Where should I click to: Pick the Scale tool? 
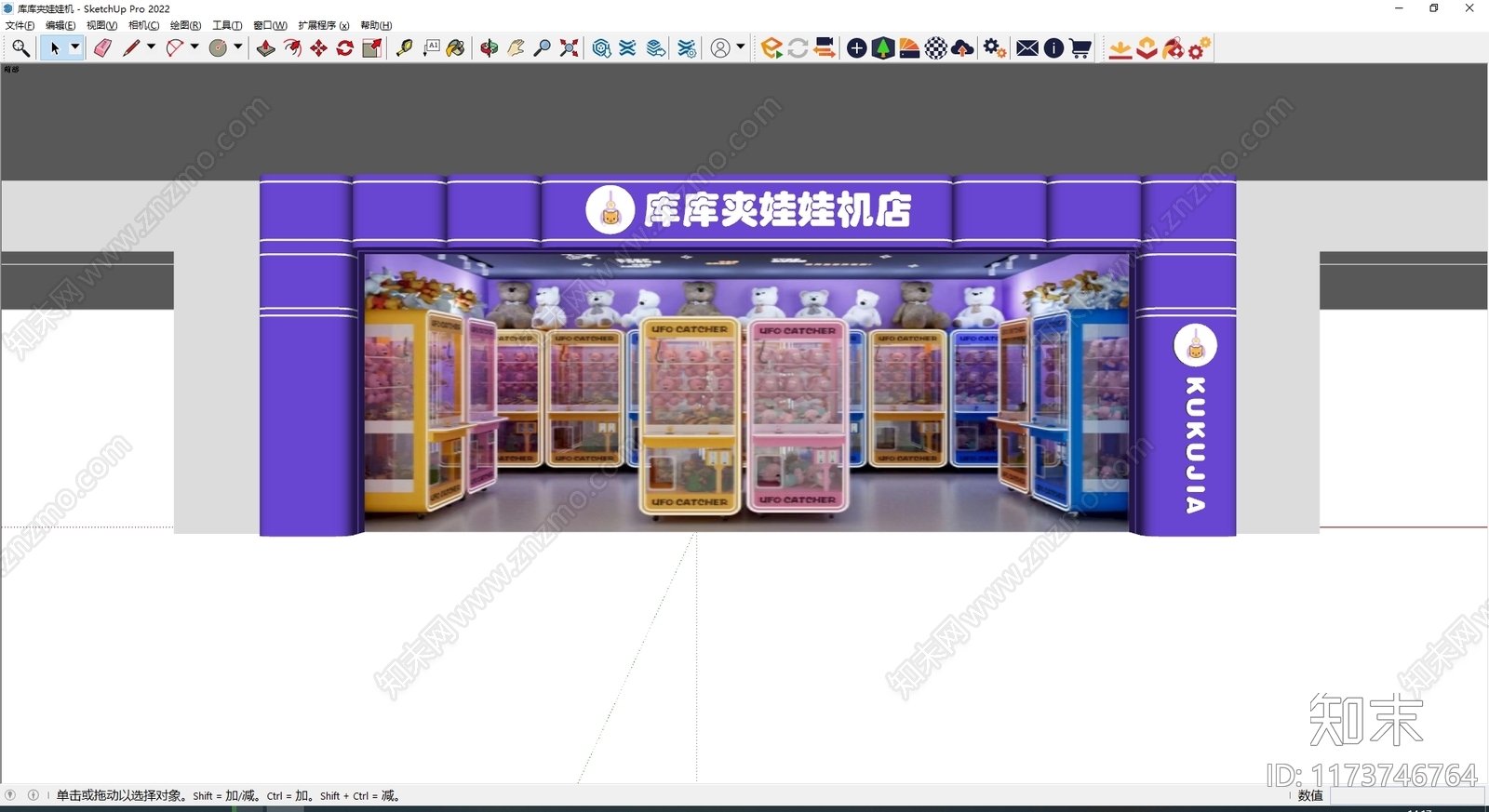point(372,48)
